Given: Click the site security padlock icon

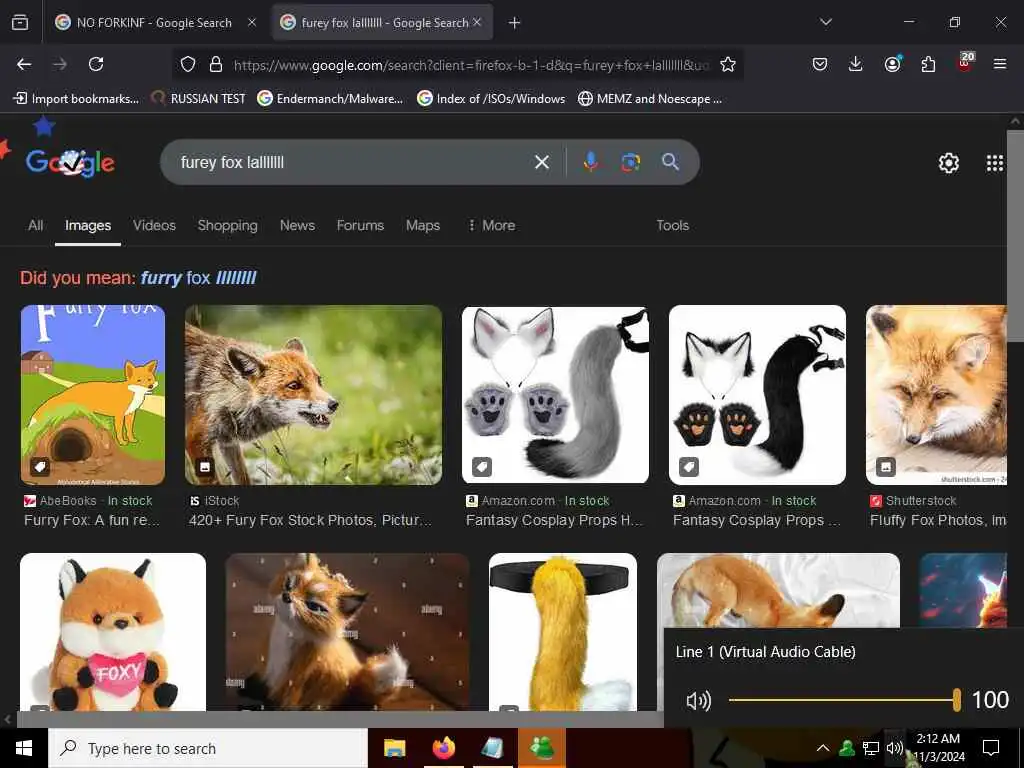Looking at the screenshot, I should click(216, 65).
